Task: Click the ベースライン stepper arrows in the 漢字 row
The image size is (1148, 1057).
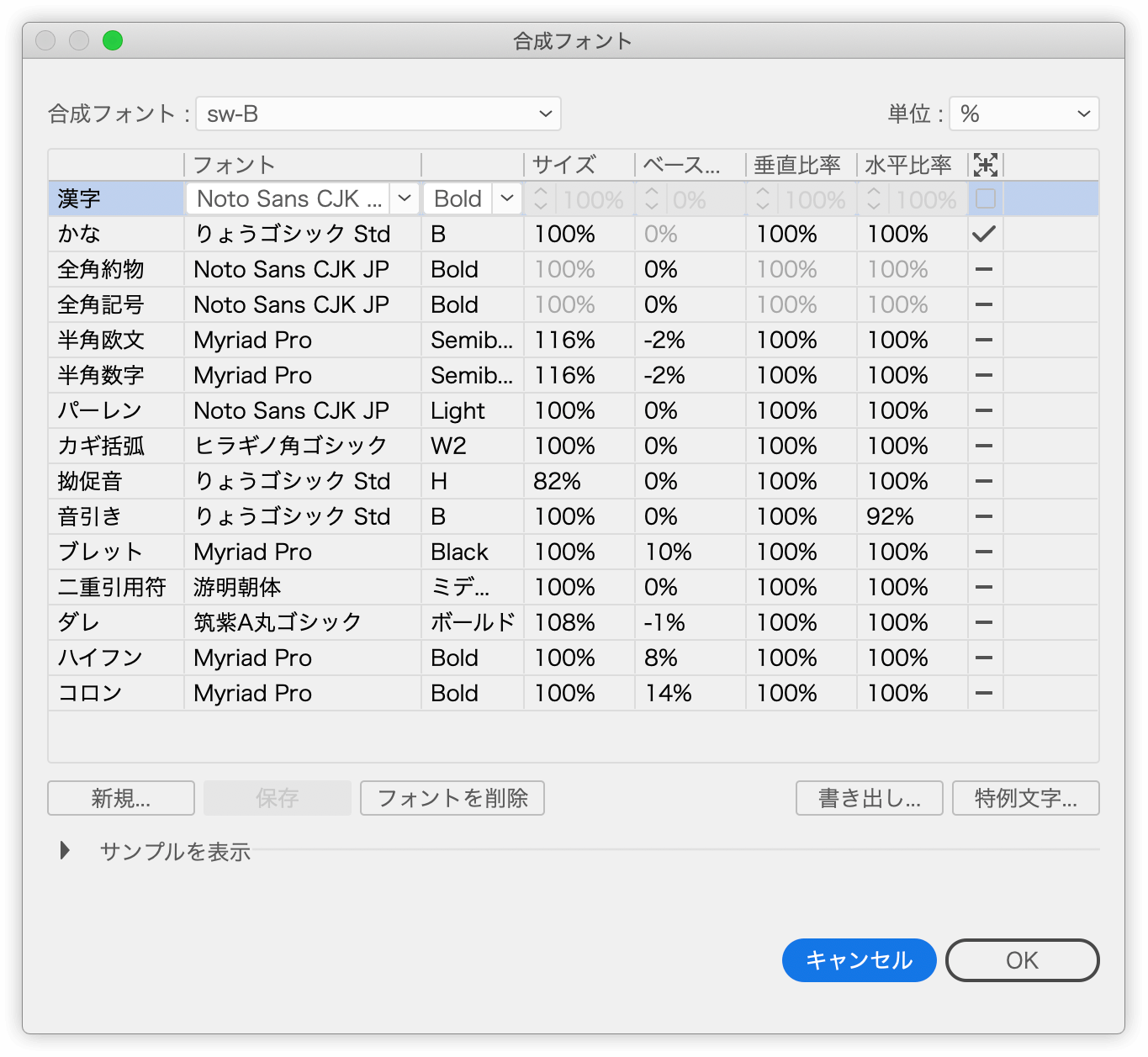Action: point(652,198)
